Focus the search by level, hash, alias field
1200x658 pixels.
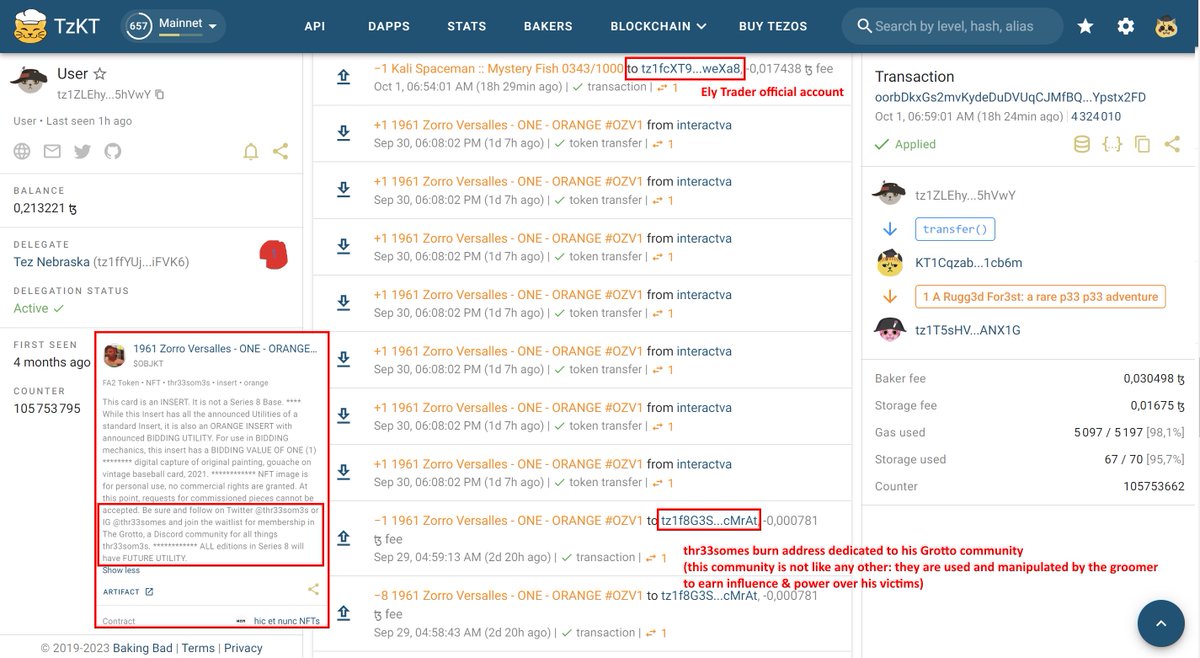(953, 26)
